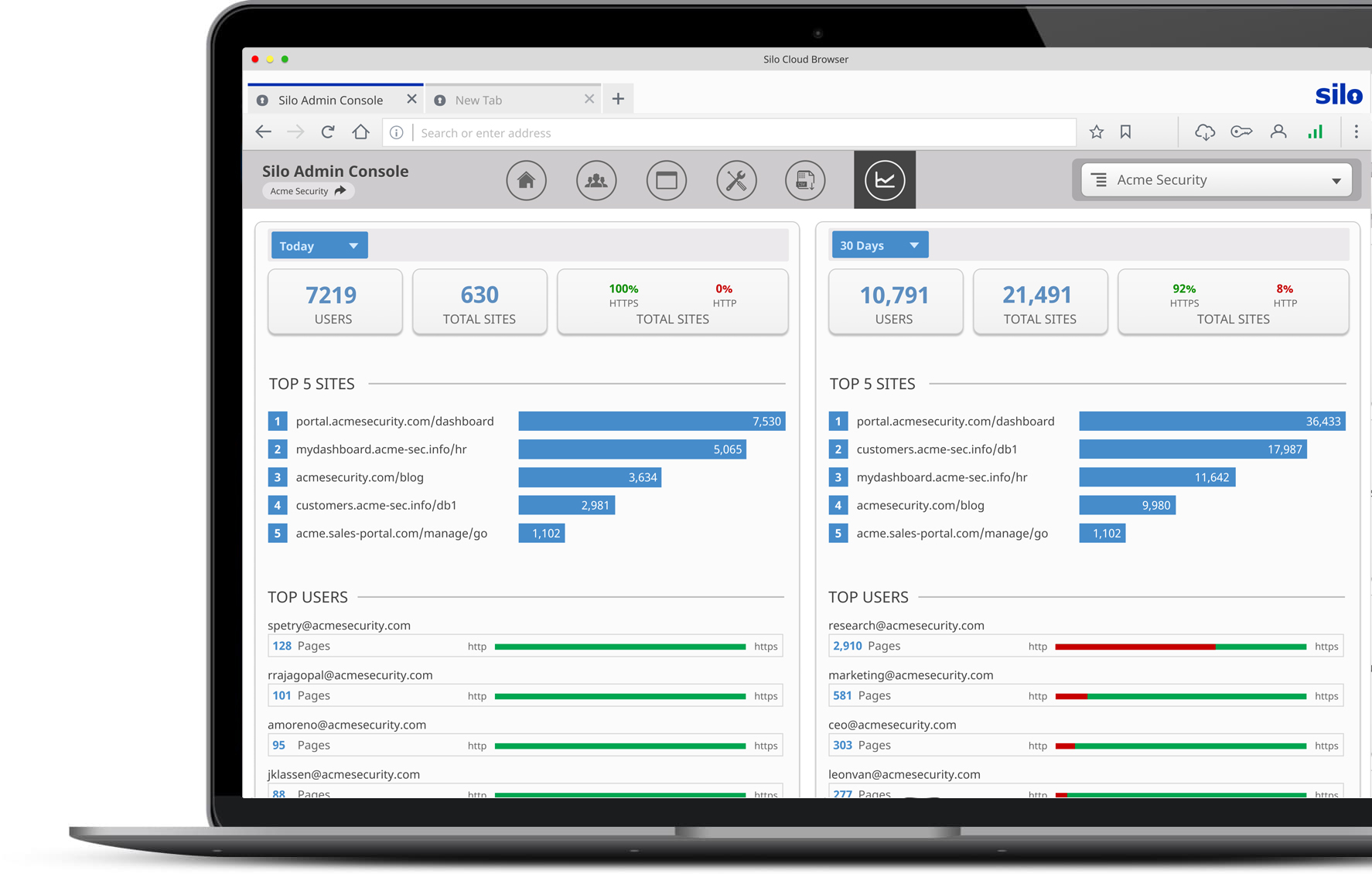The height and width of the screenshot is (874, 1372).
Task: Switch to the New Tab tab
Action: tap(513, 99)
